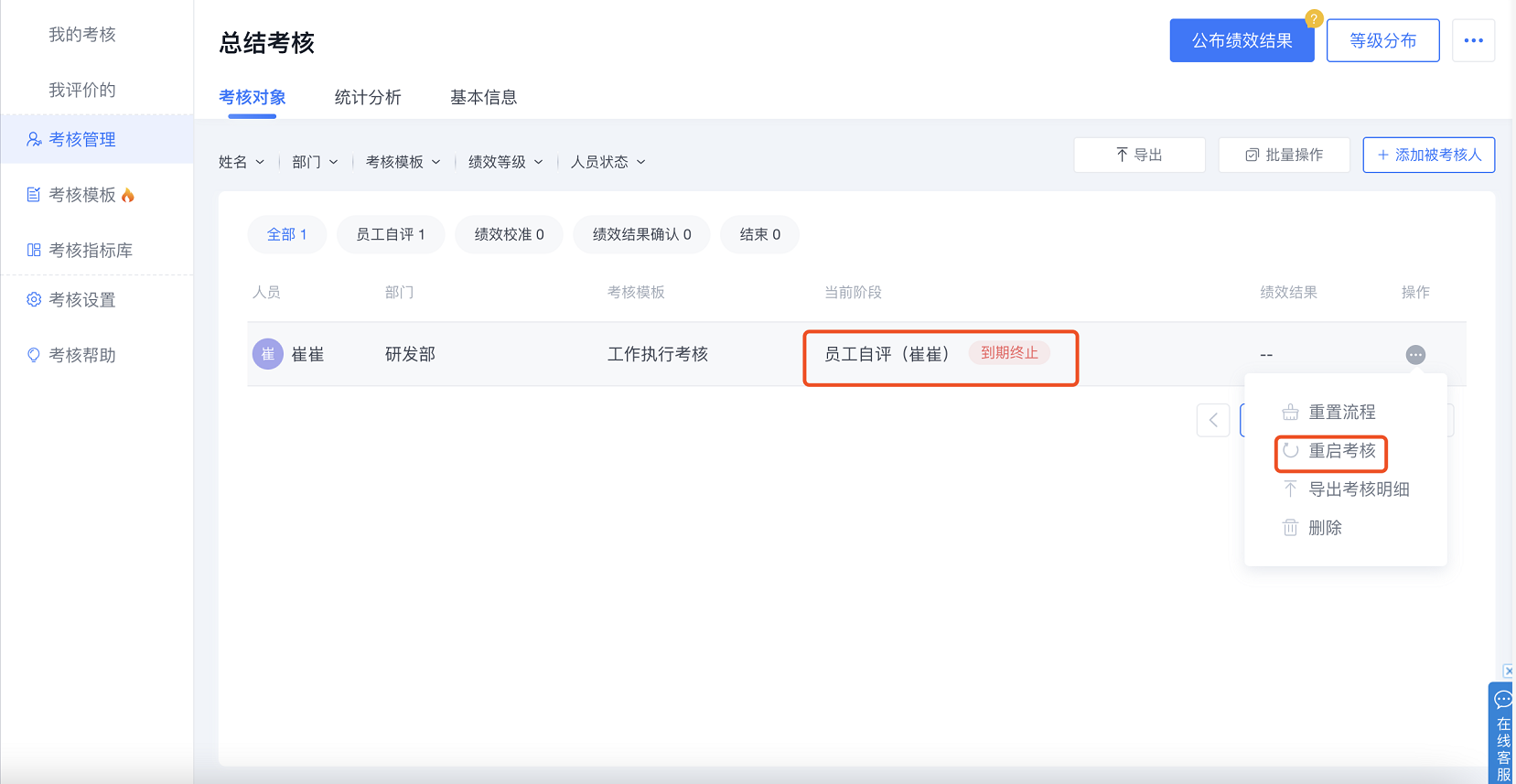The height and width of the screenshot is (784, 1516).
Task: Open 考核模板 in the sidebar
Action: (x=81, y=195)
